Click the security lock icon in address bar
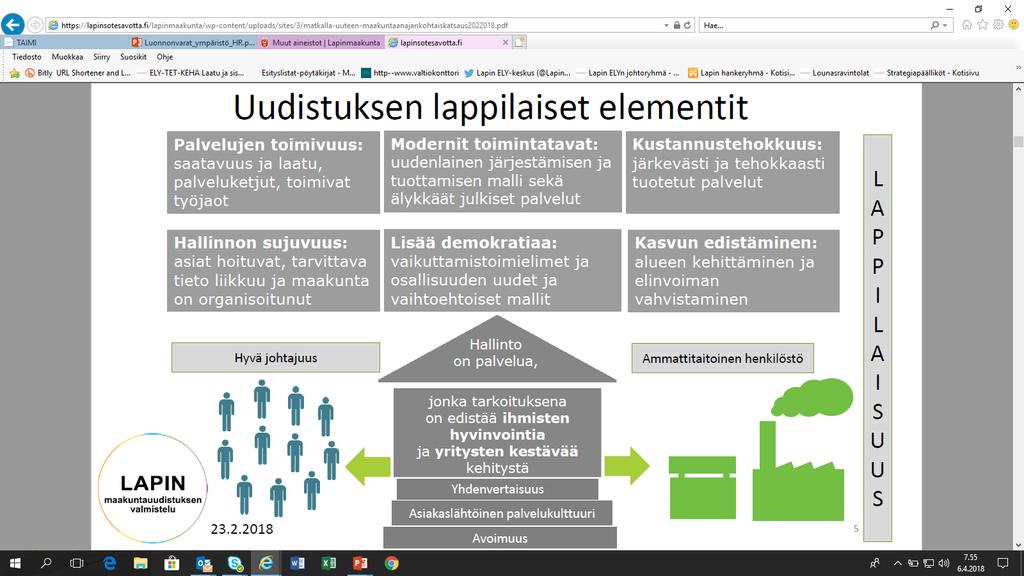 tap(677, 25)
